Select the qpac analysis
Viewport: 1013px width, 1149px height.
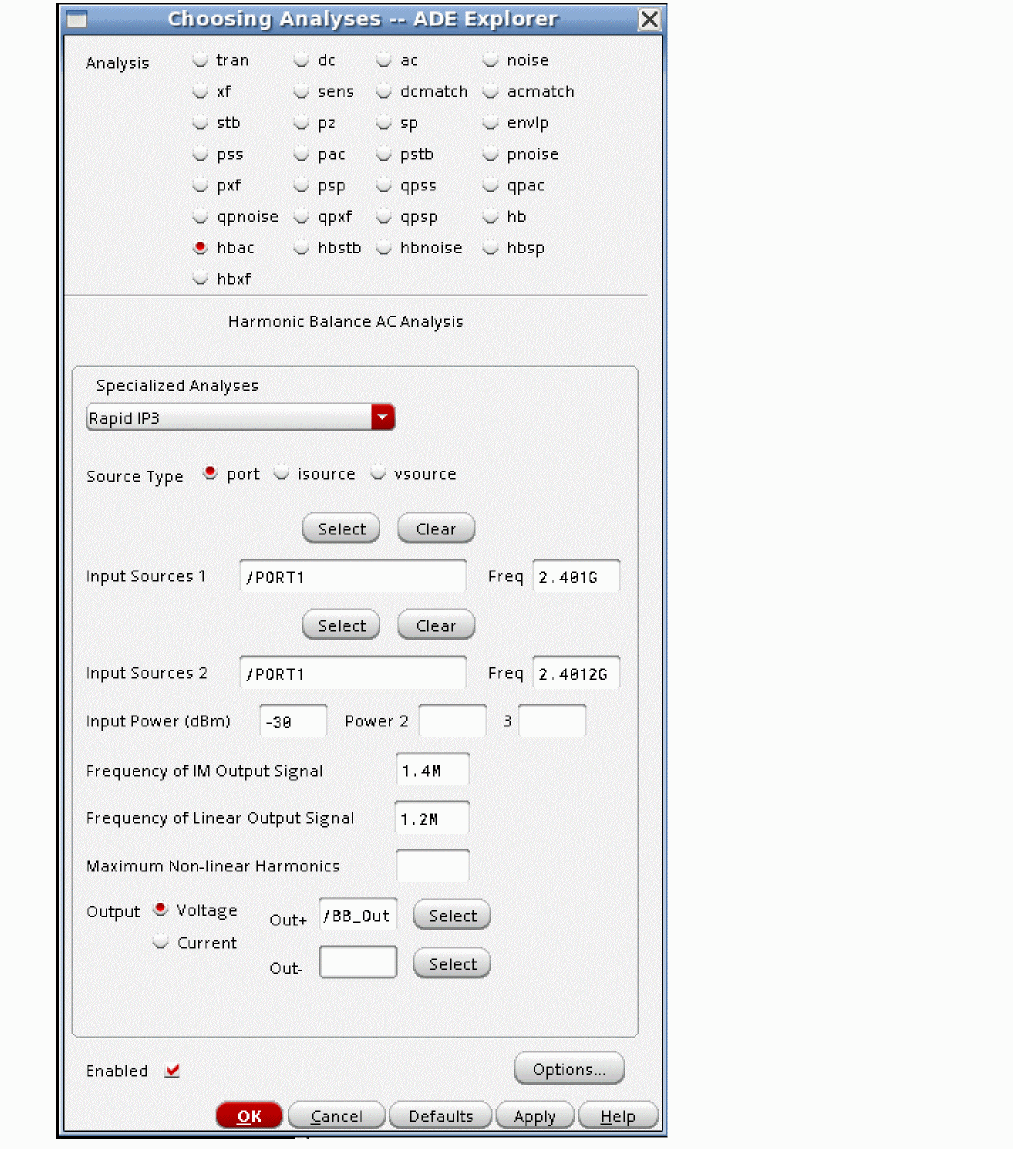tap(490, 186)
